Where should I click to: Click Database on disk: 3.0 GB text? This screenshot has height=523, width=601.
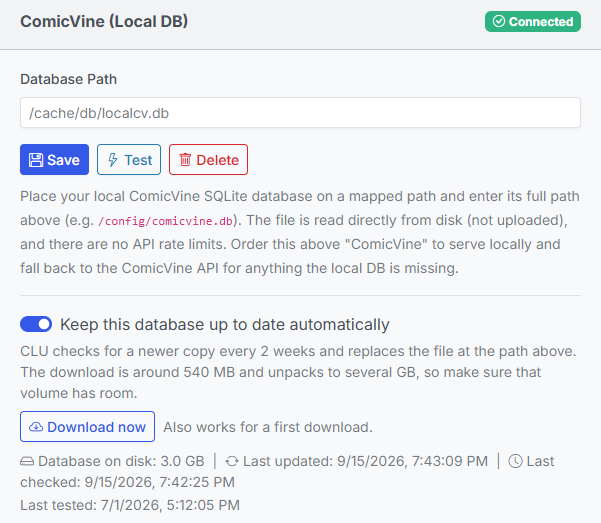click(x=121, y=461)
